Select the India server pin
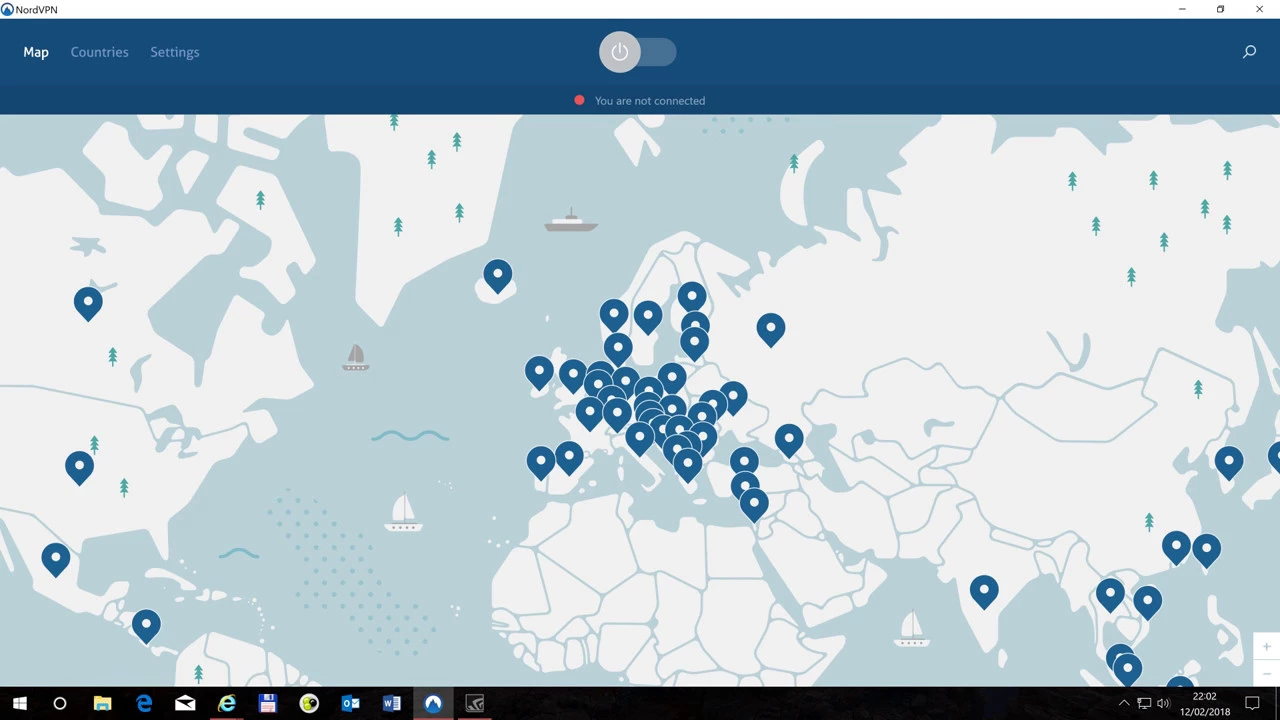This screenshot has width=1280, height=720. tap(984, 591)
